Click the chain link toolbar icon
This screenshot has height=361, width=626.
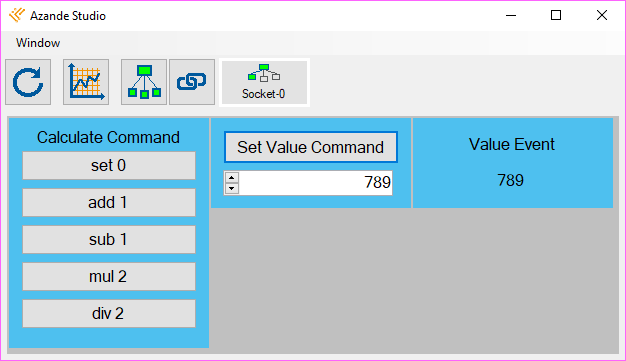pos(192,82)
